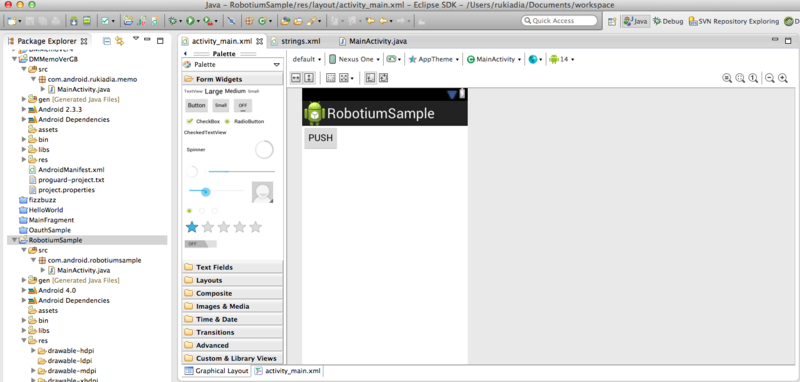Click the PUSH button in layout preview

[x=320, y=138]
